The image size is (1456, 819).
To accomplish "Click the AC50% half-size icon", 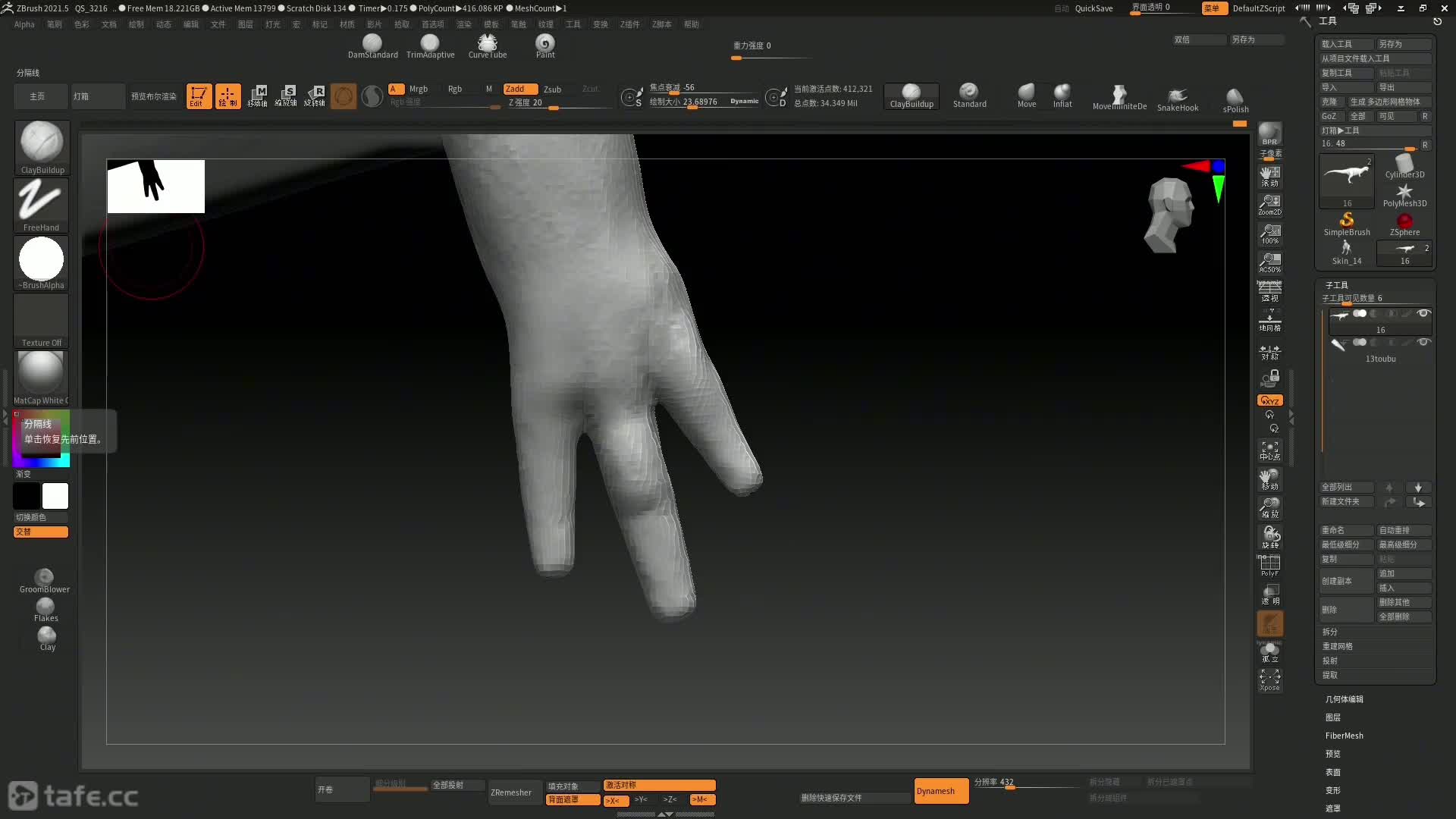I will 1269,262.
